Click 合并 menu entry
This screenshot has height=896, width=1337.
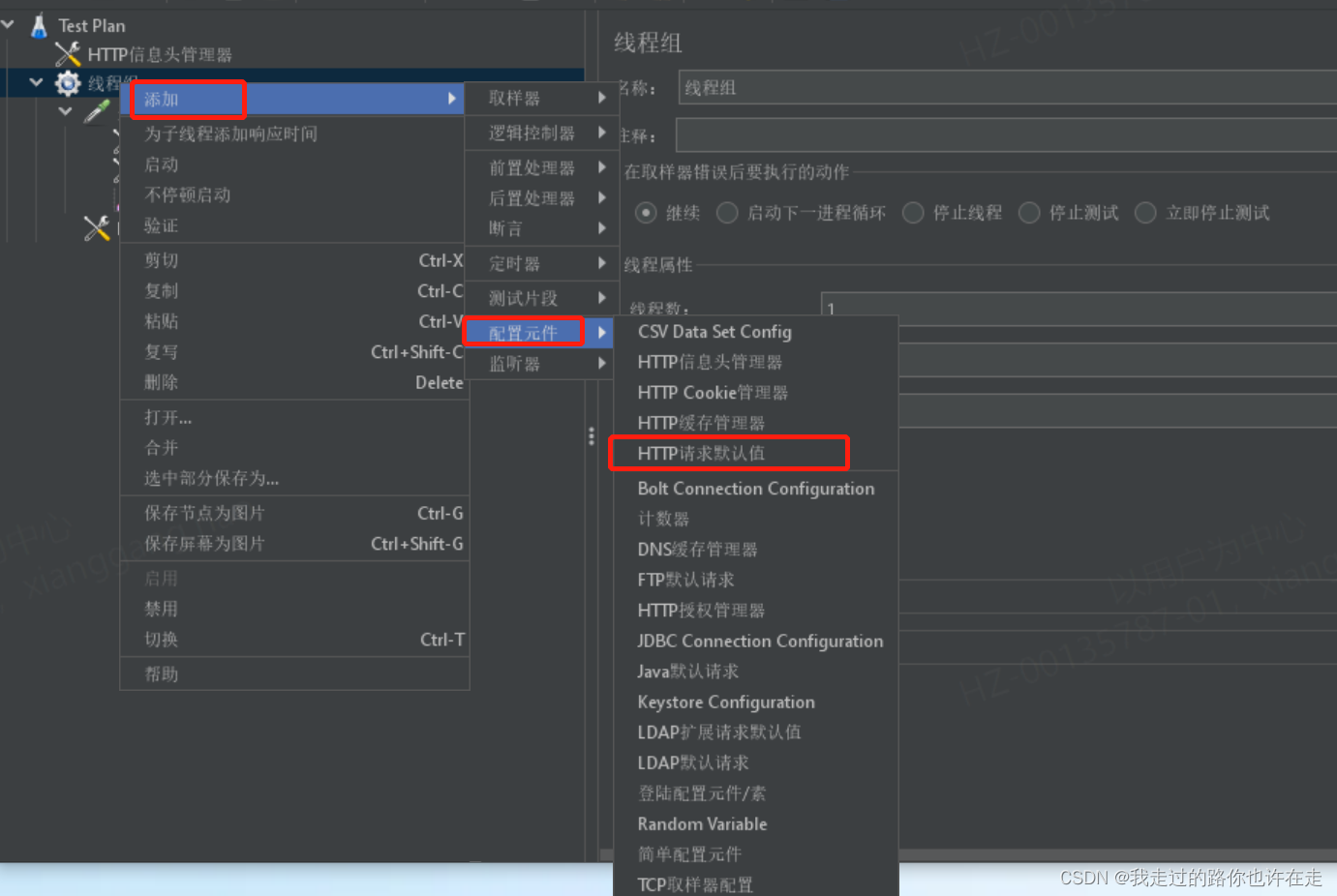pyautogui.click(x=294, y=448)
